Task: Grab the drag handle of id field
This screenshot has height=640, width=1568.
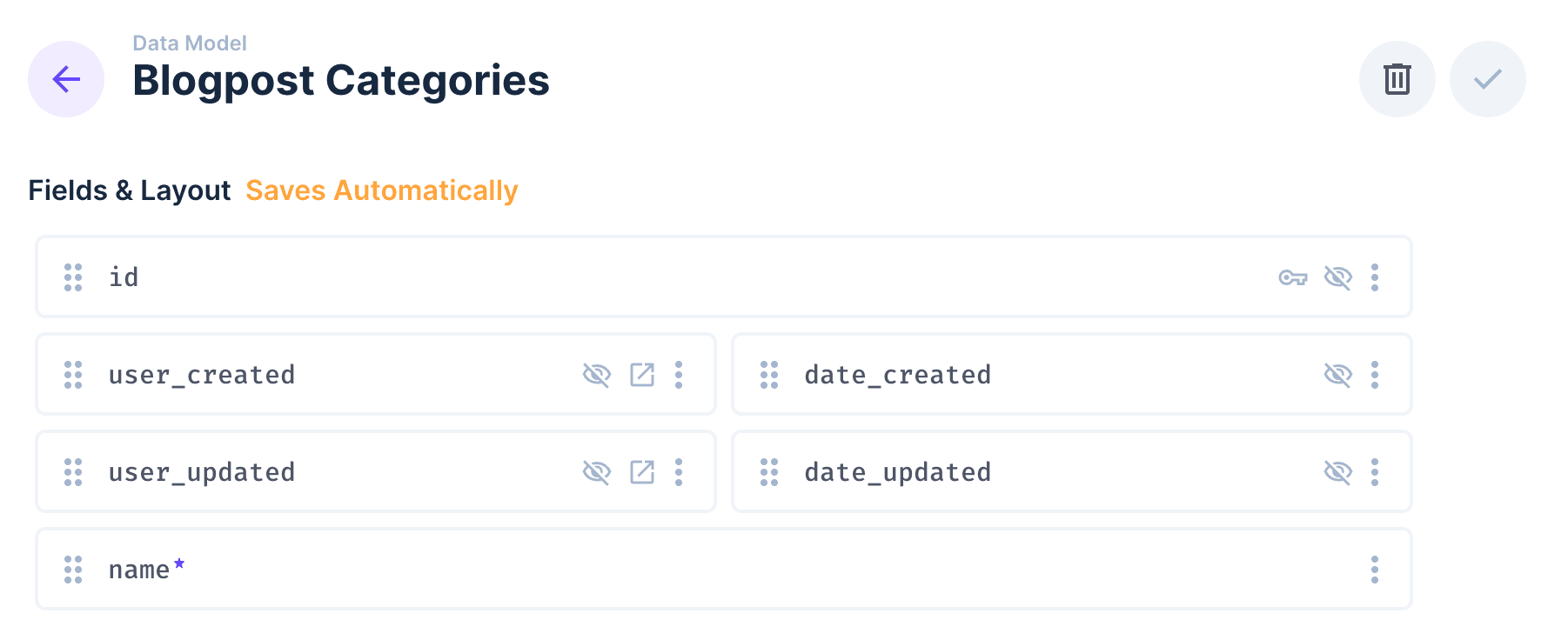Action: click(x=73, y=277)
